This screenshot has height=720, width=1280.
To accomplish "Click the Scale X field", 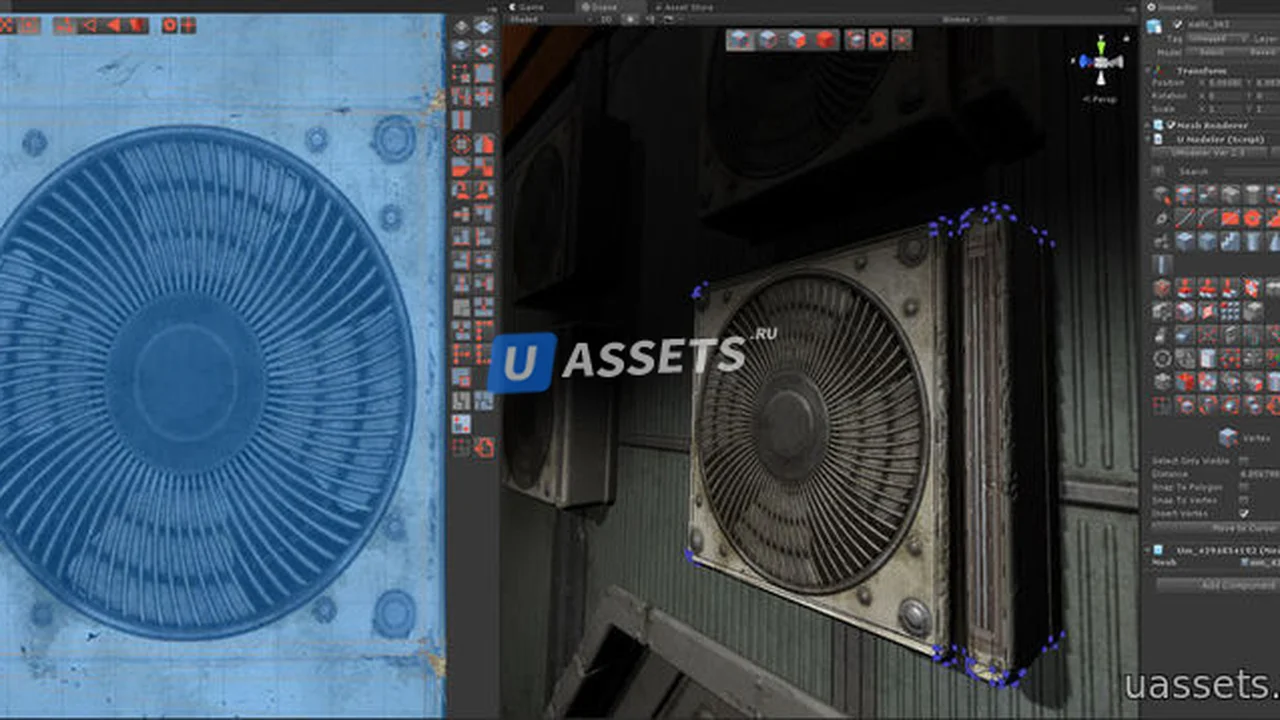I will click(1225, 109).
